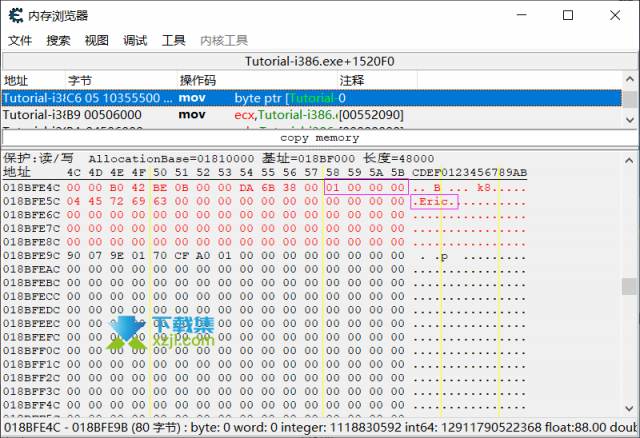Select byte 70 in row 018BFE9C

tap(160, 256)
